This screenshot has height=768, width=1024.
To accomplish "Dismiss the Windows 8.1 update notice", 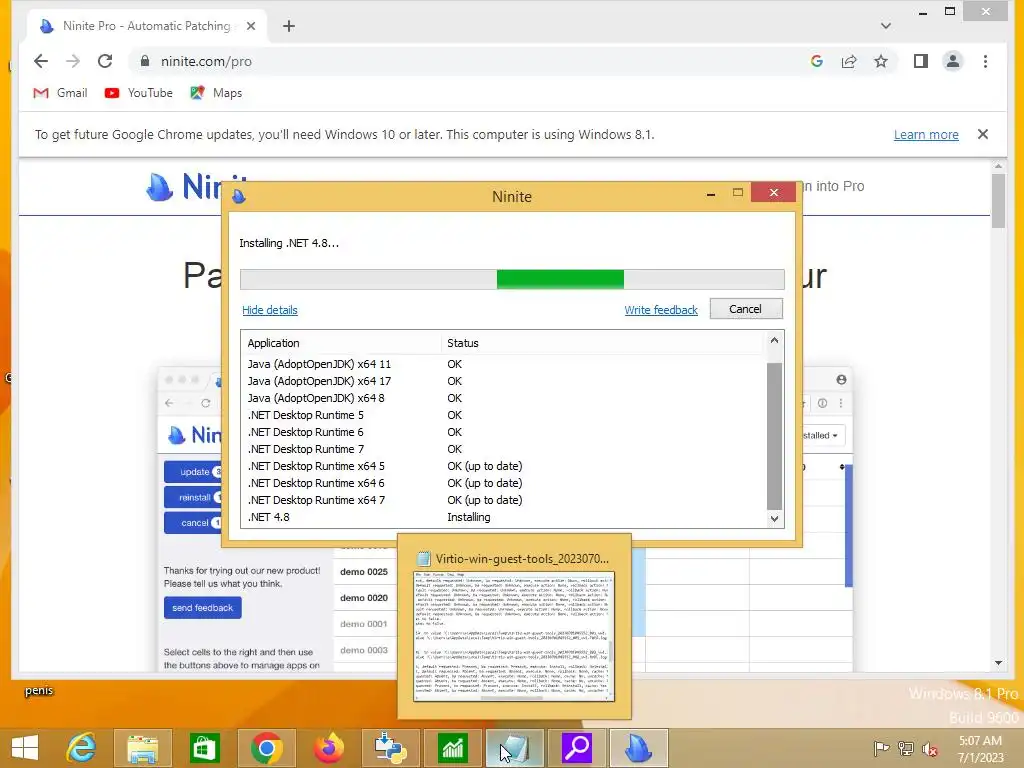I will click(983, 134).
